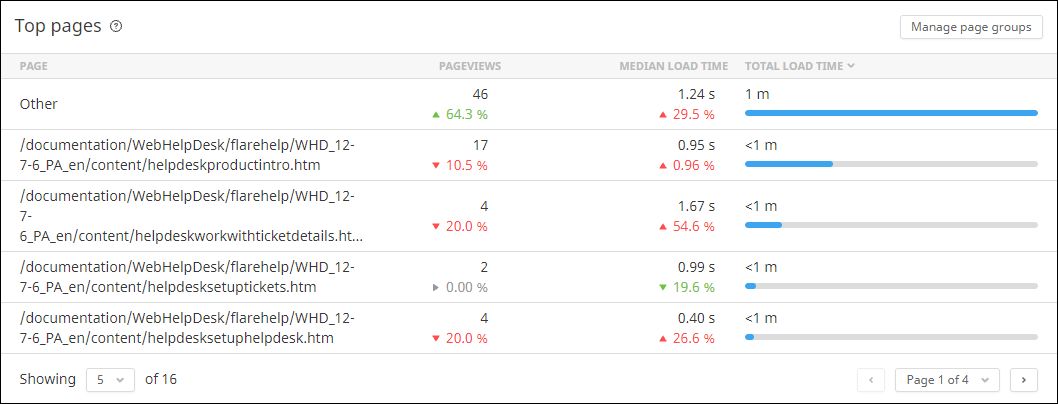Go to the next page arrow

point(1023,380)
